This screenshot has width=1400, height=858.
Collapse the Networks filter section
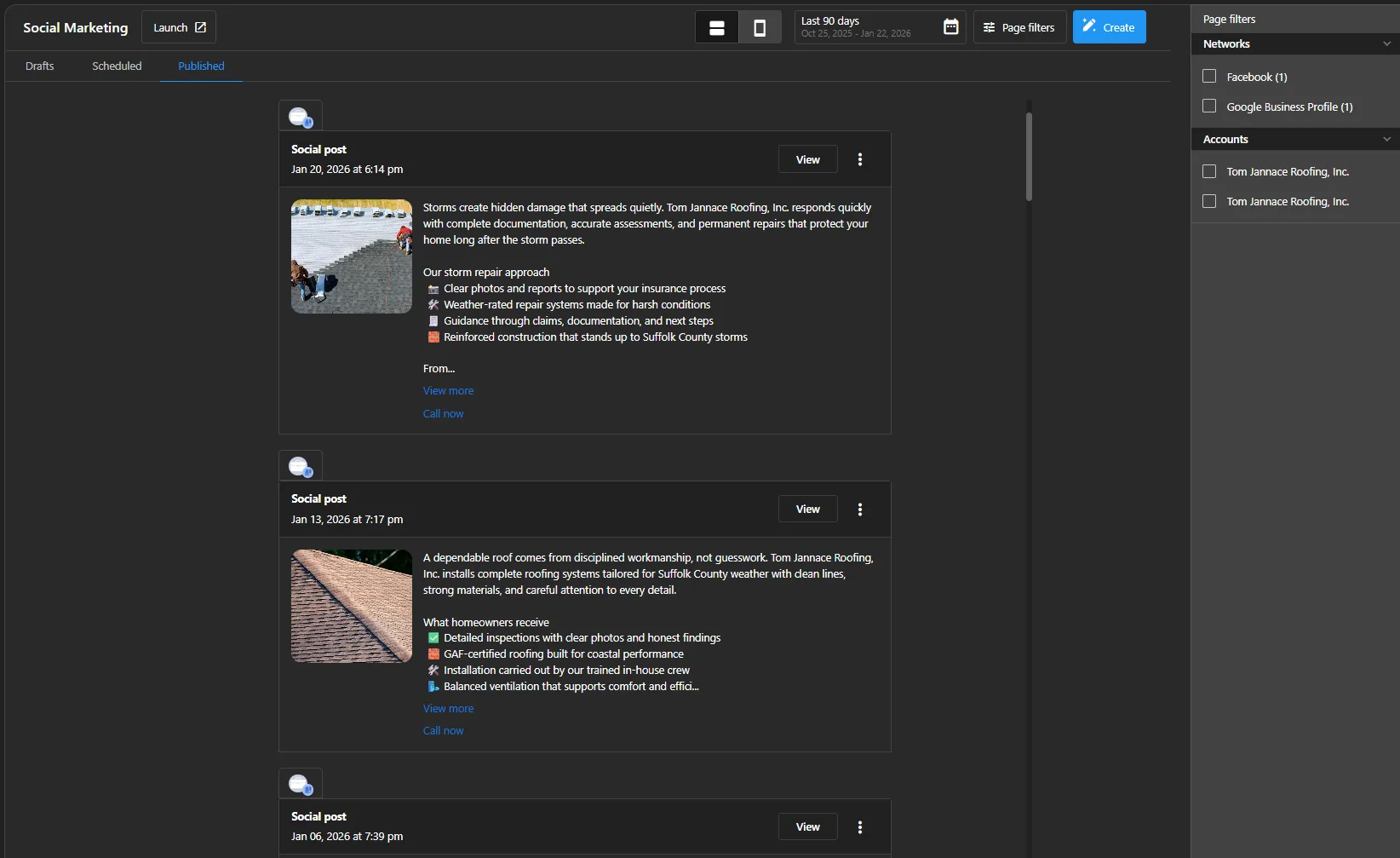pos(1386,44)
